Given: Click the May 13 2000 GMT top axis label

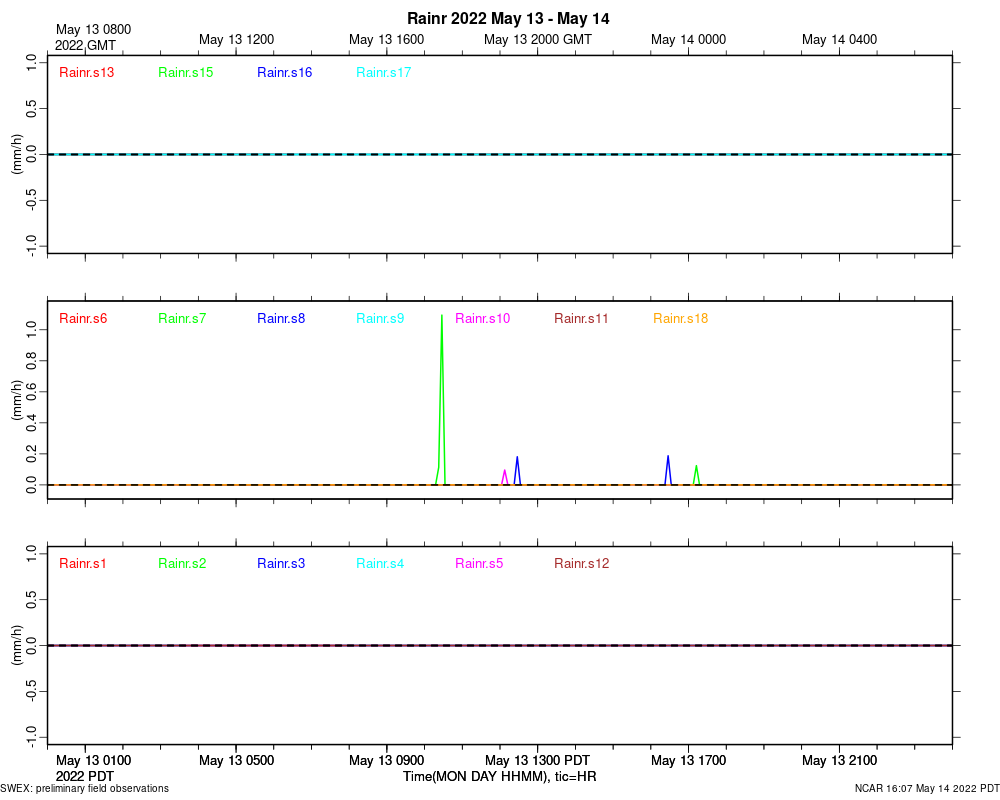Looking at the screenshot, I should (x=538, y=39).
